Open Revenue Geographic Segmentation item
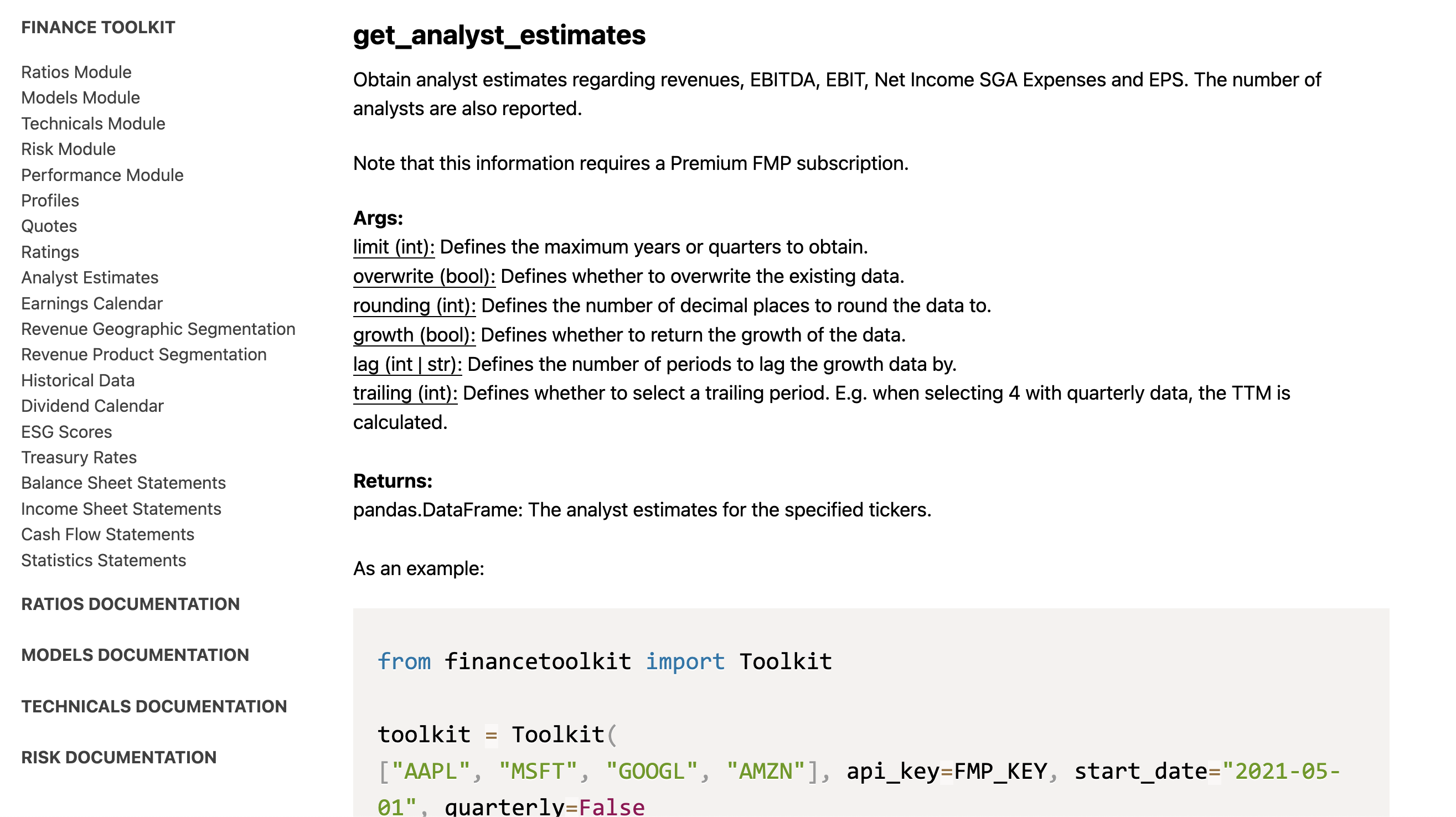This screenshot has height=817, width=1456. coord(158,328)
